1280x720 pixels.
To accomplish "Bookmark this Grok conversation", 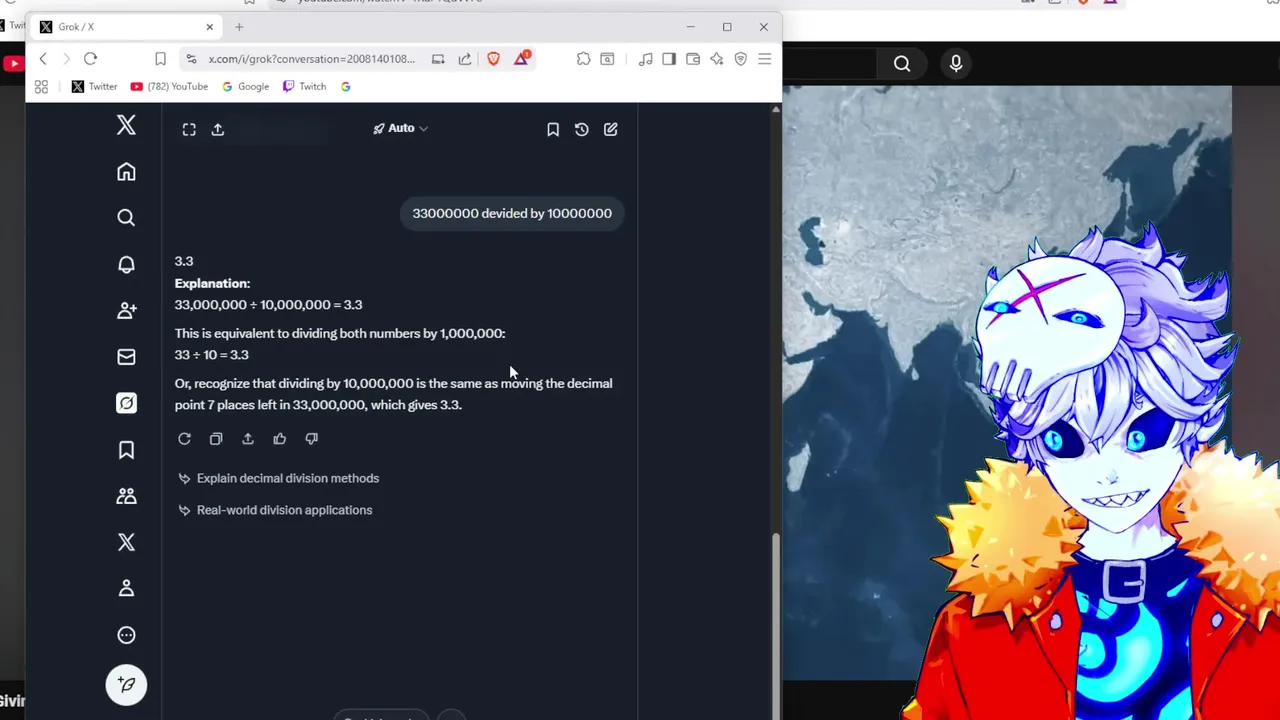I will pyautogui.click(x=553, y=129).
